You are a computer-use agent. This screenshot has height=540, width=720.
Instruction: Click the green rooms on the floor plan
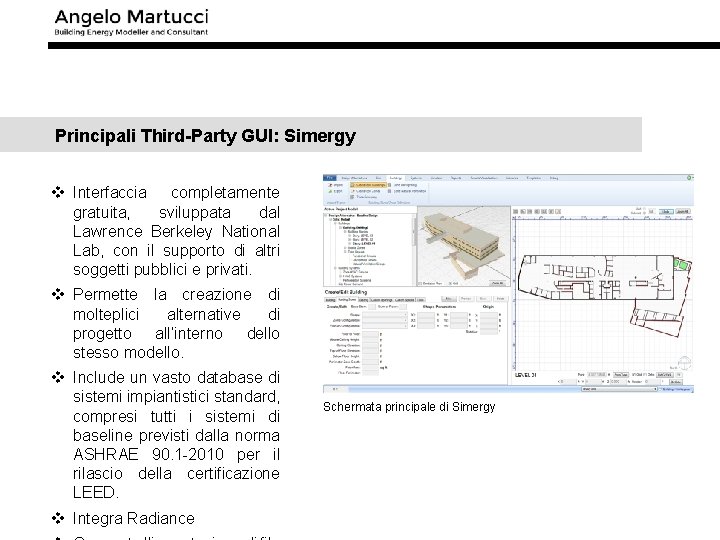[x=682, y=264]
